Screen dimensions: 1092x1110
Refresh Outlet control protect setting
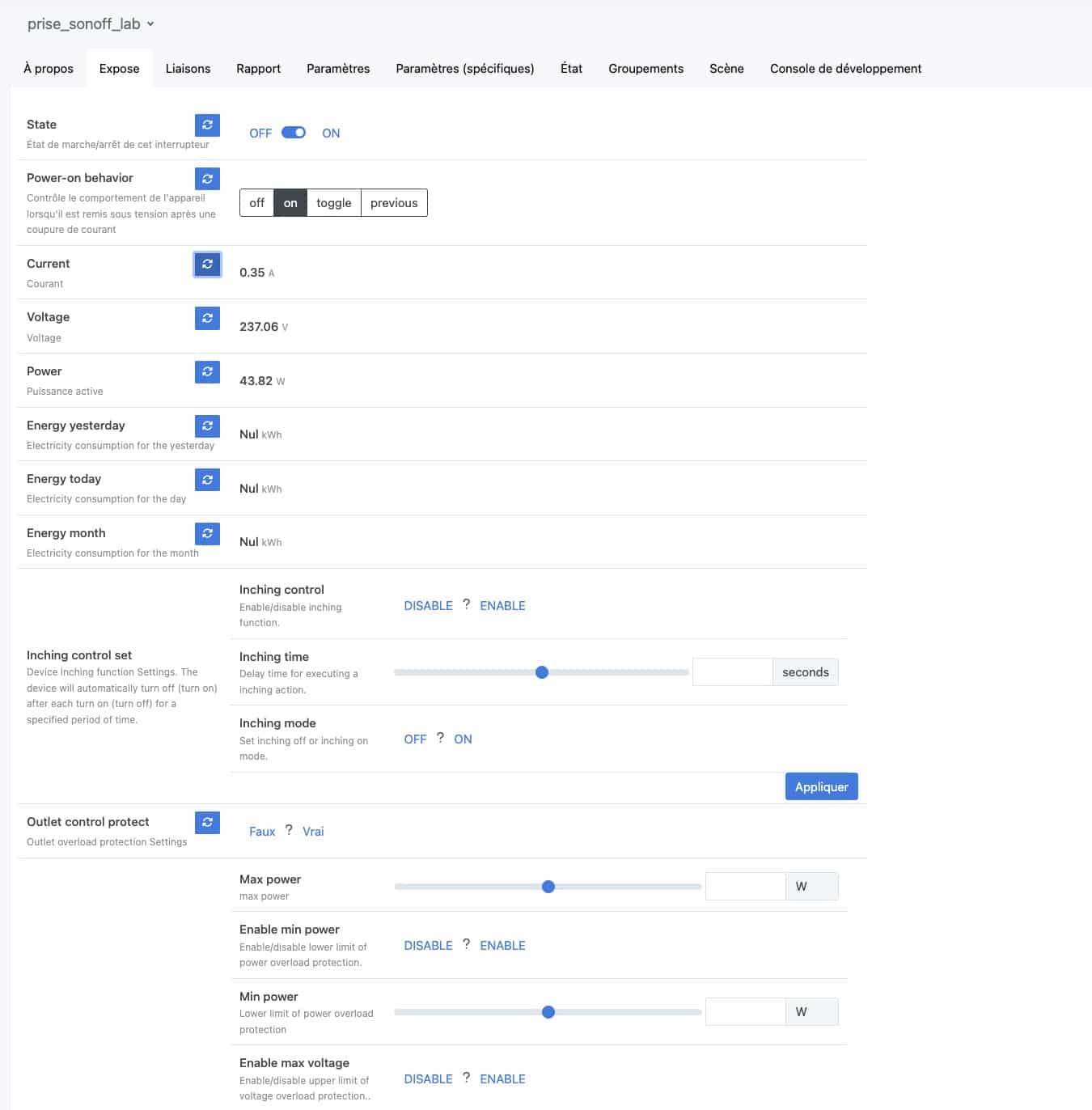point(207,822)
